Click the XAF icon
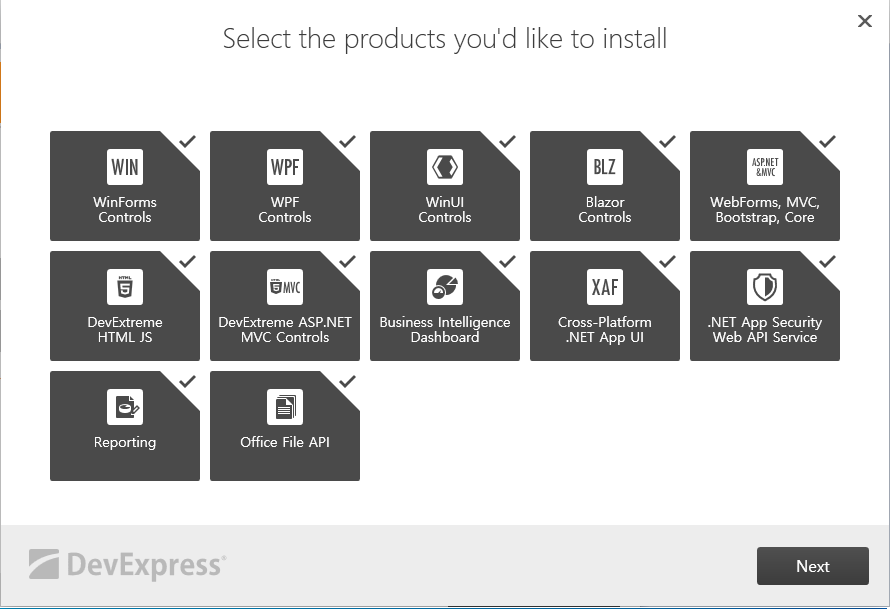Screen dimensions: 890x610 pyautogui.click(x=605, y=287)
